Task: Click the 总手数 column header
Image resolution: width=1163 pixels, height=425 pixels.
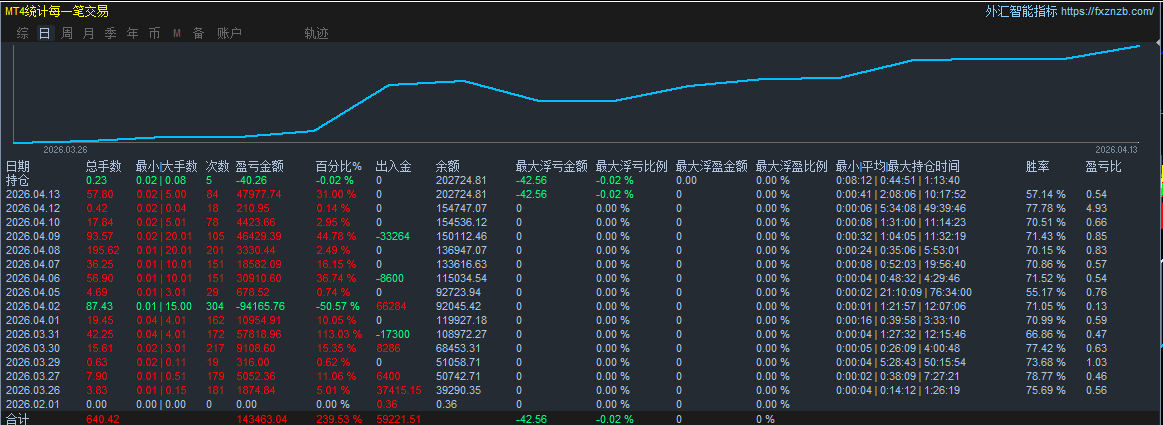Action: pos(104,166)
